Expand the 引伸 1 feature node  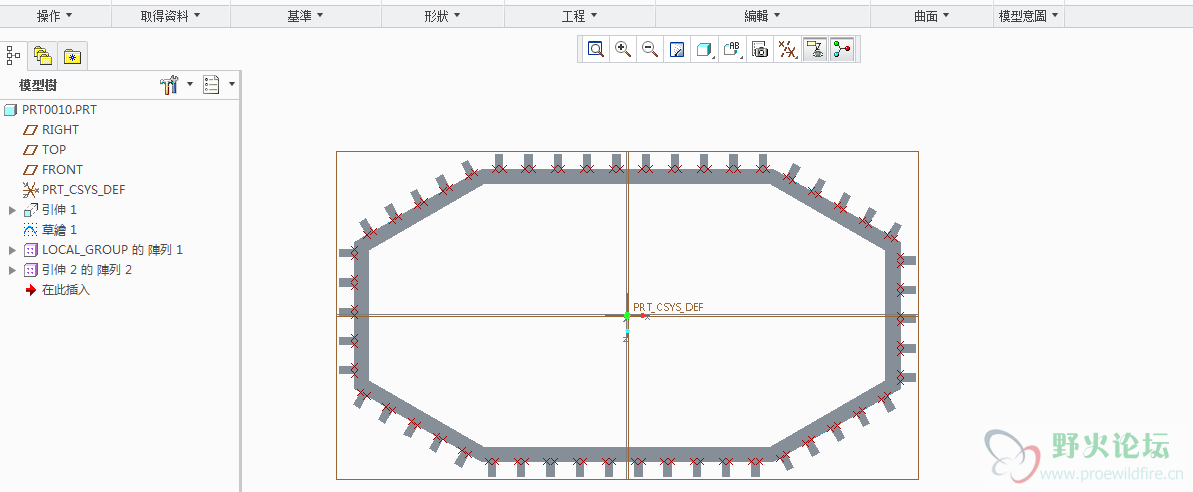(x=11, y=210)
